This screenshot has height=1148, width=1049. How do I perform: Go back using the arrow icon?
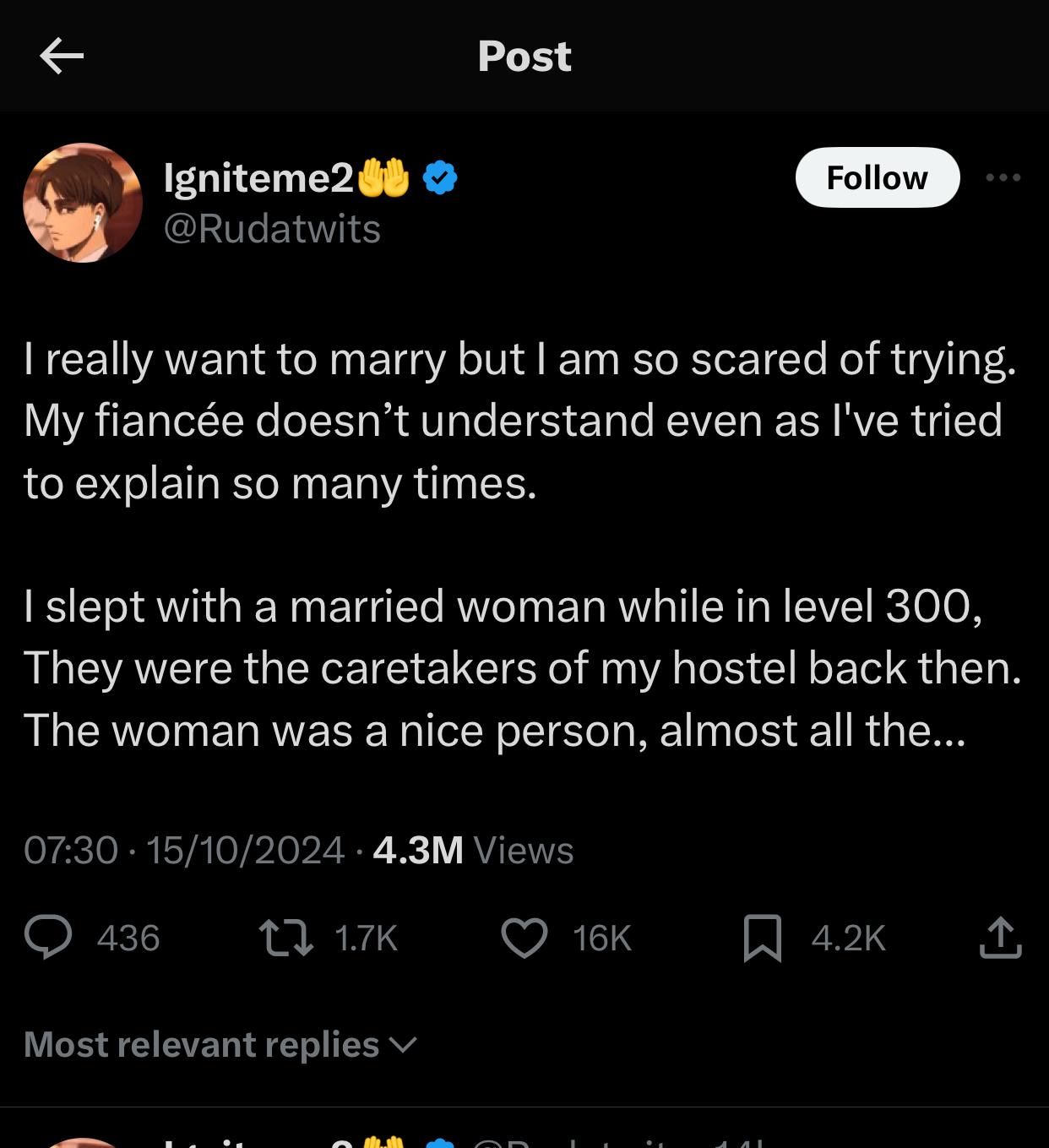point(62,57)
